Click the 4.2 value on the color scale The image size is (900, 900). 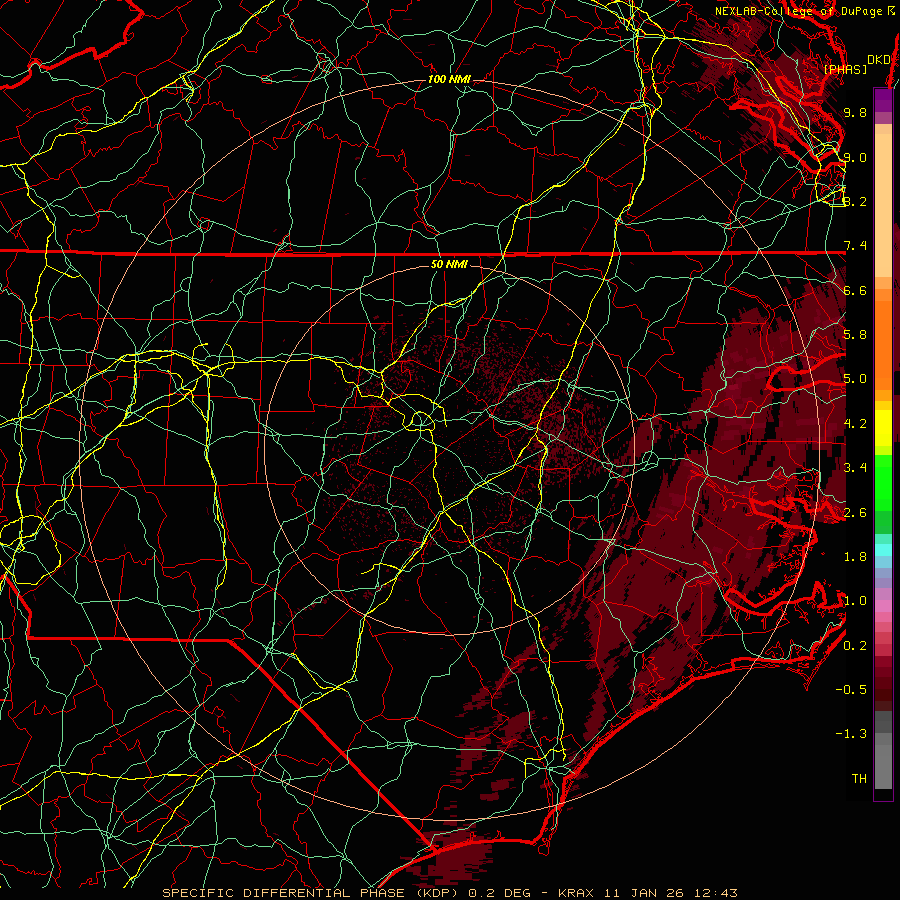coord(855,424)
